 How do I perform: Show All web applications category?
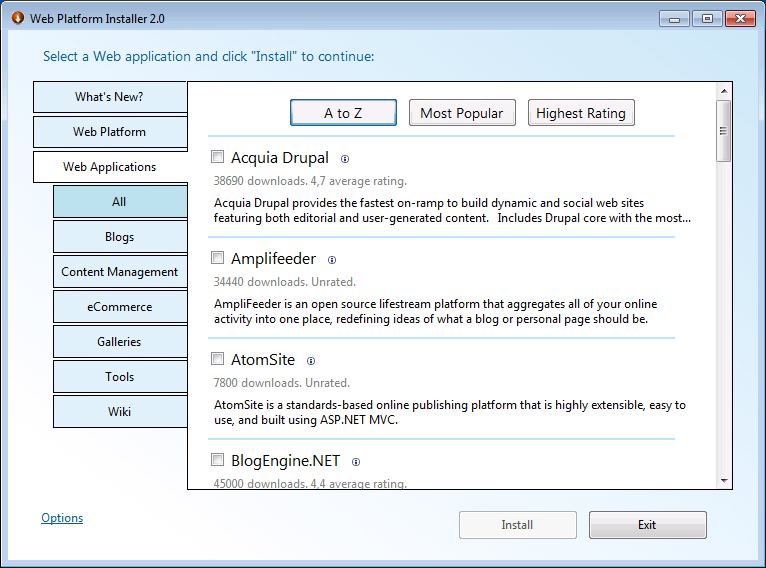point(120,202)
